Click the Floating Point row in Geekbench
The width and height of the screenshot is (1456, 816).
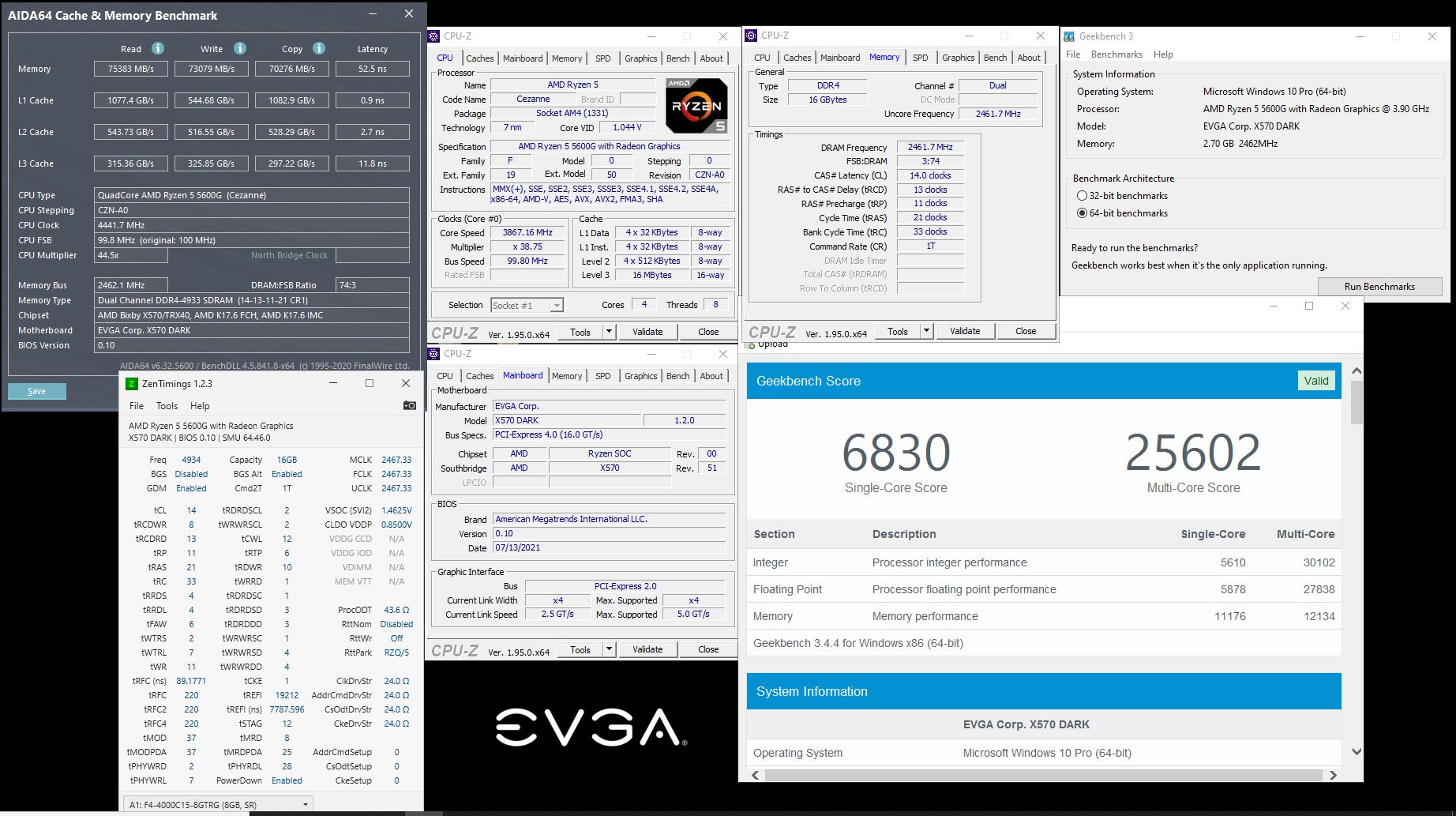[x=1044, y=589]
